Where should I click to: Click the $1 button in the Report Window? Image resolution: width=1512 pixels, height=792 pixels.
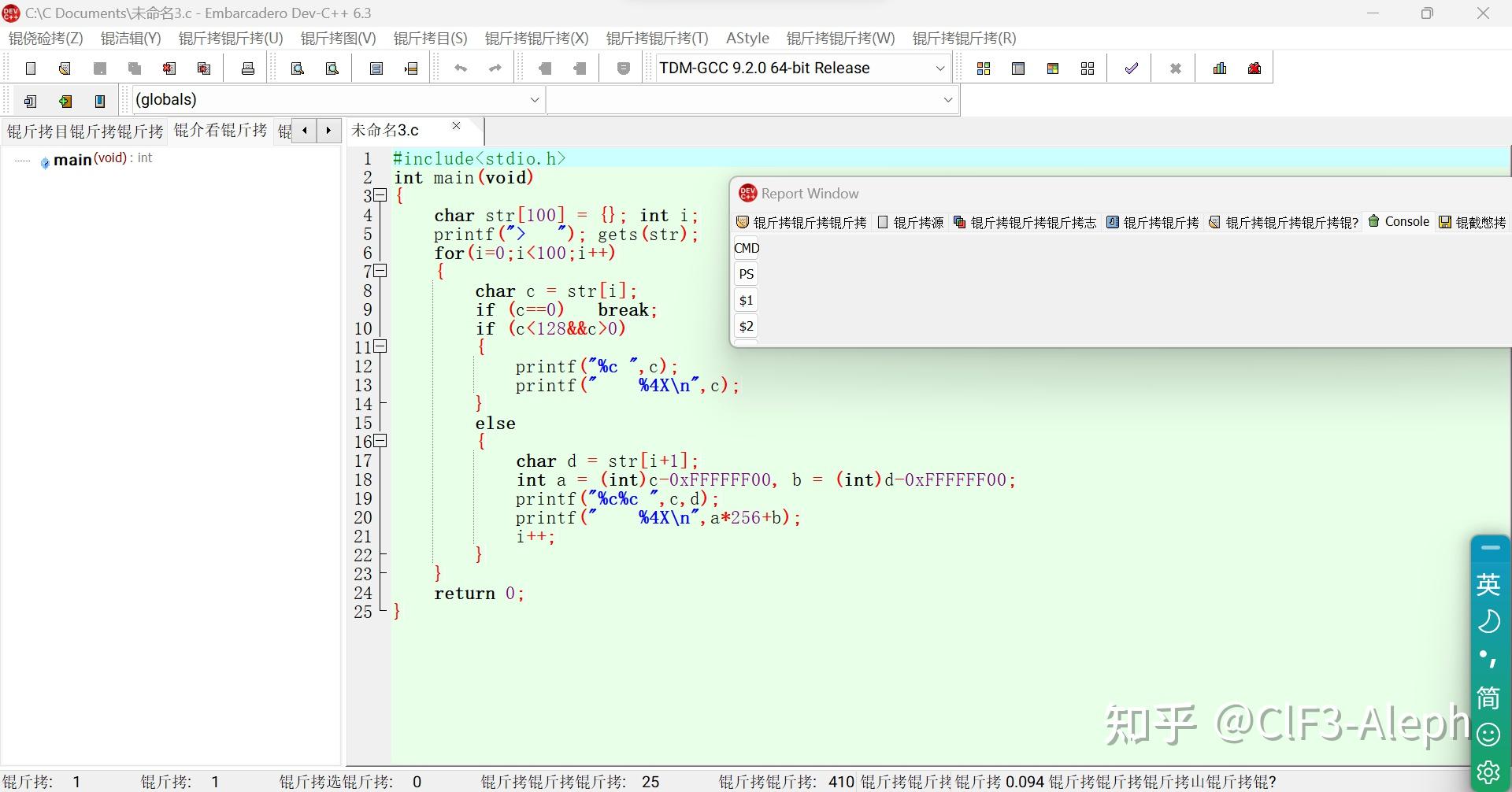click(747, 300)
